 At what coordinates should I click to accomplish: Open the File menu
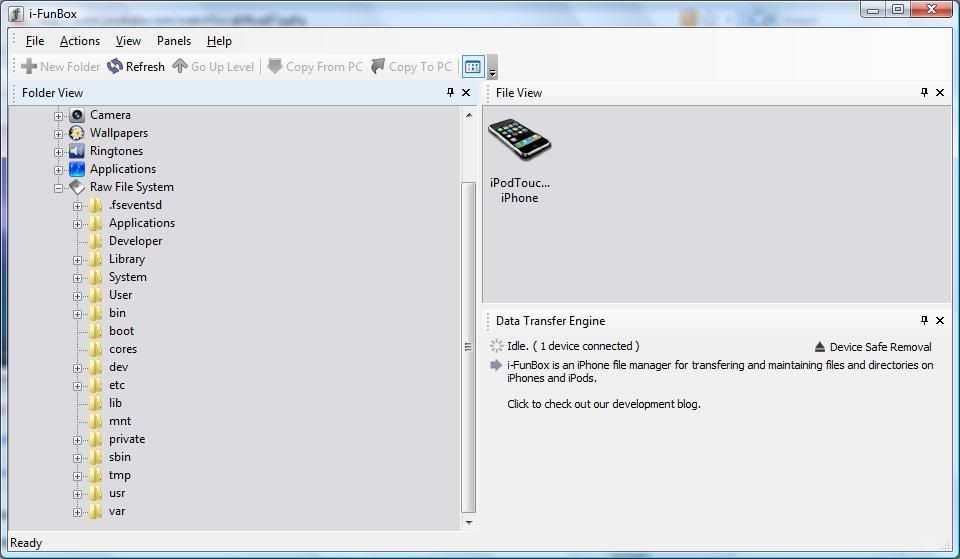coord(35,41)
